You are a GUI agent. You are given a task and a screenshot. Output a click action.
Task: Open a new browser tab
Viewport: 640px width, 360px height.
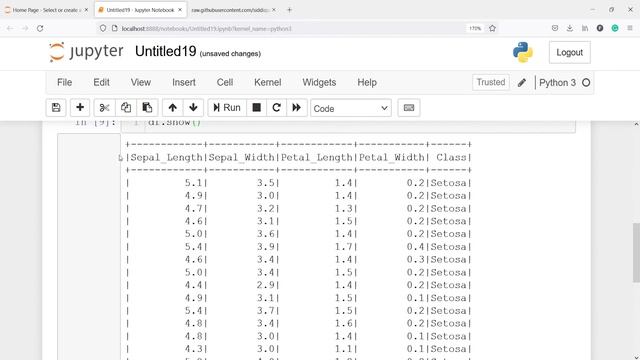pyautogui.click(x=289, y=10)
